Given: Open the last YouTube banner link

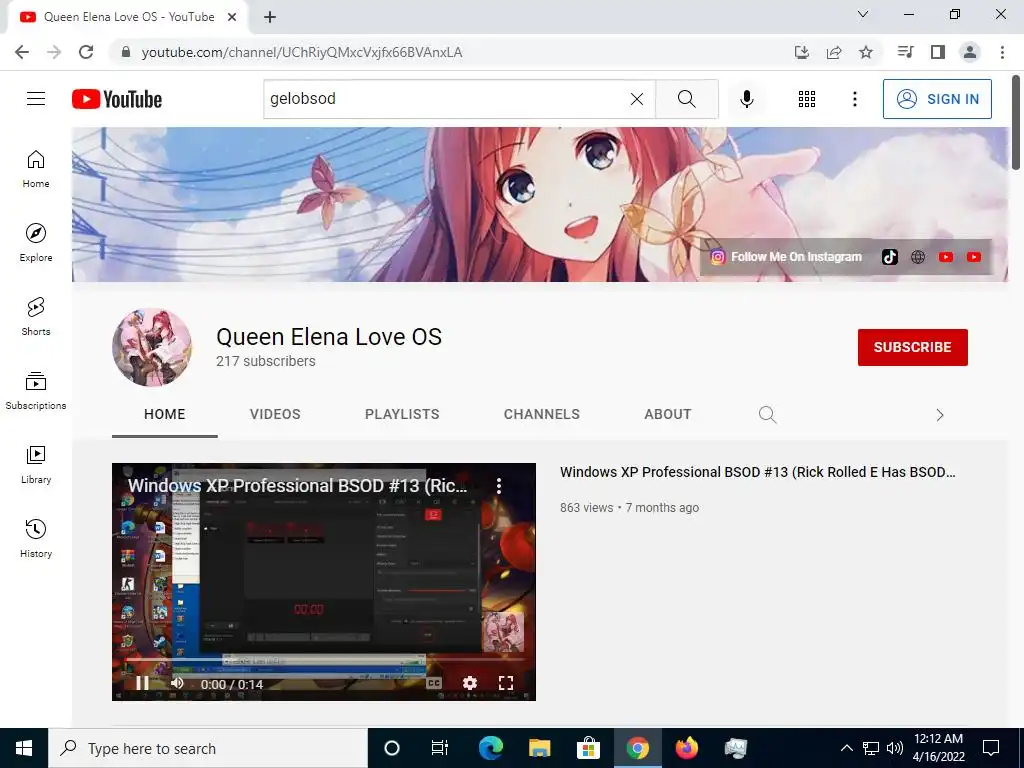Looking at the screenshot, I should coord(974,257).
